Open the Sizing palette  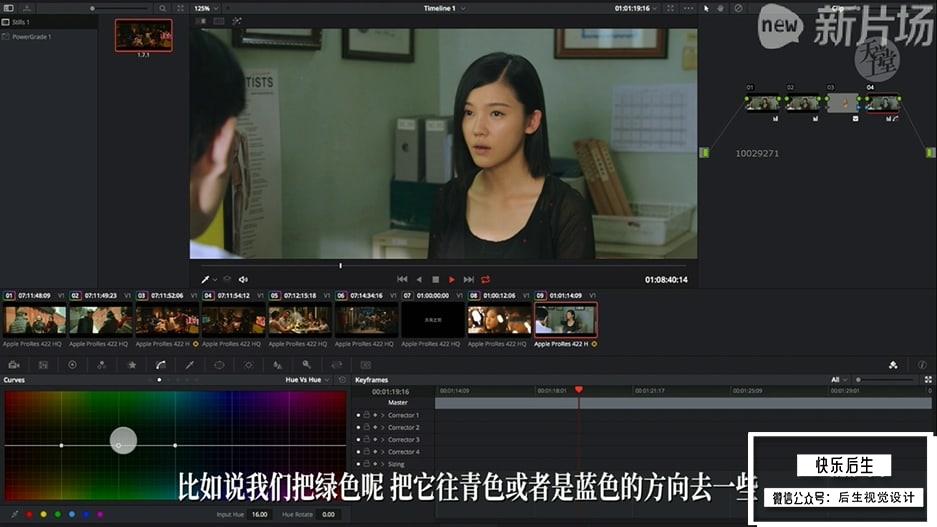pyautogui.click(x=336, y=365)
